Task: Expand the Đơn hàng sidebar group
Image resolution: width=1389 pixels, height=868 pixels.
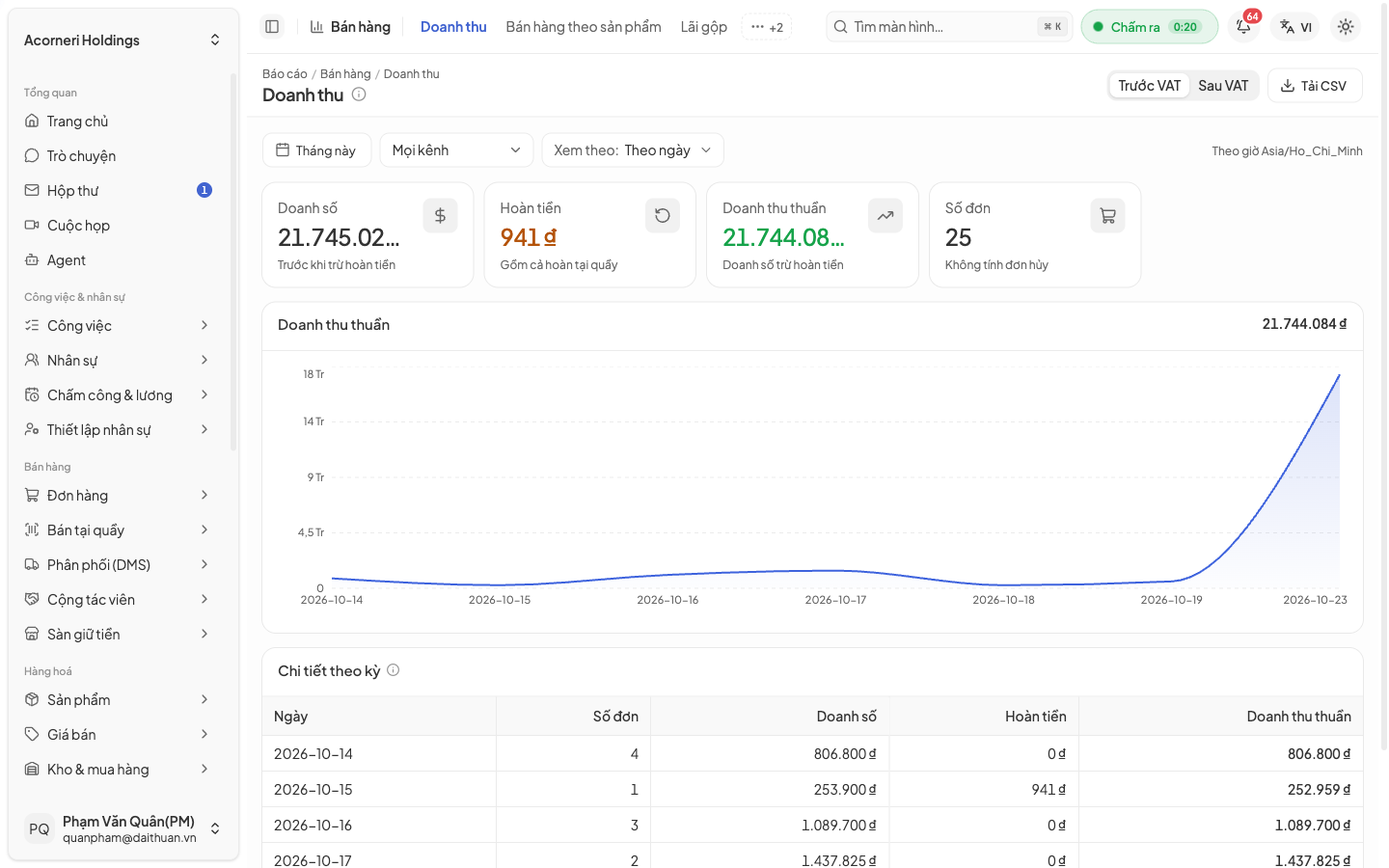Action: coord(119,496)
